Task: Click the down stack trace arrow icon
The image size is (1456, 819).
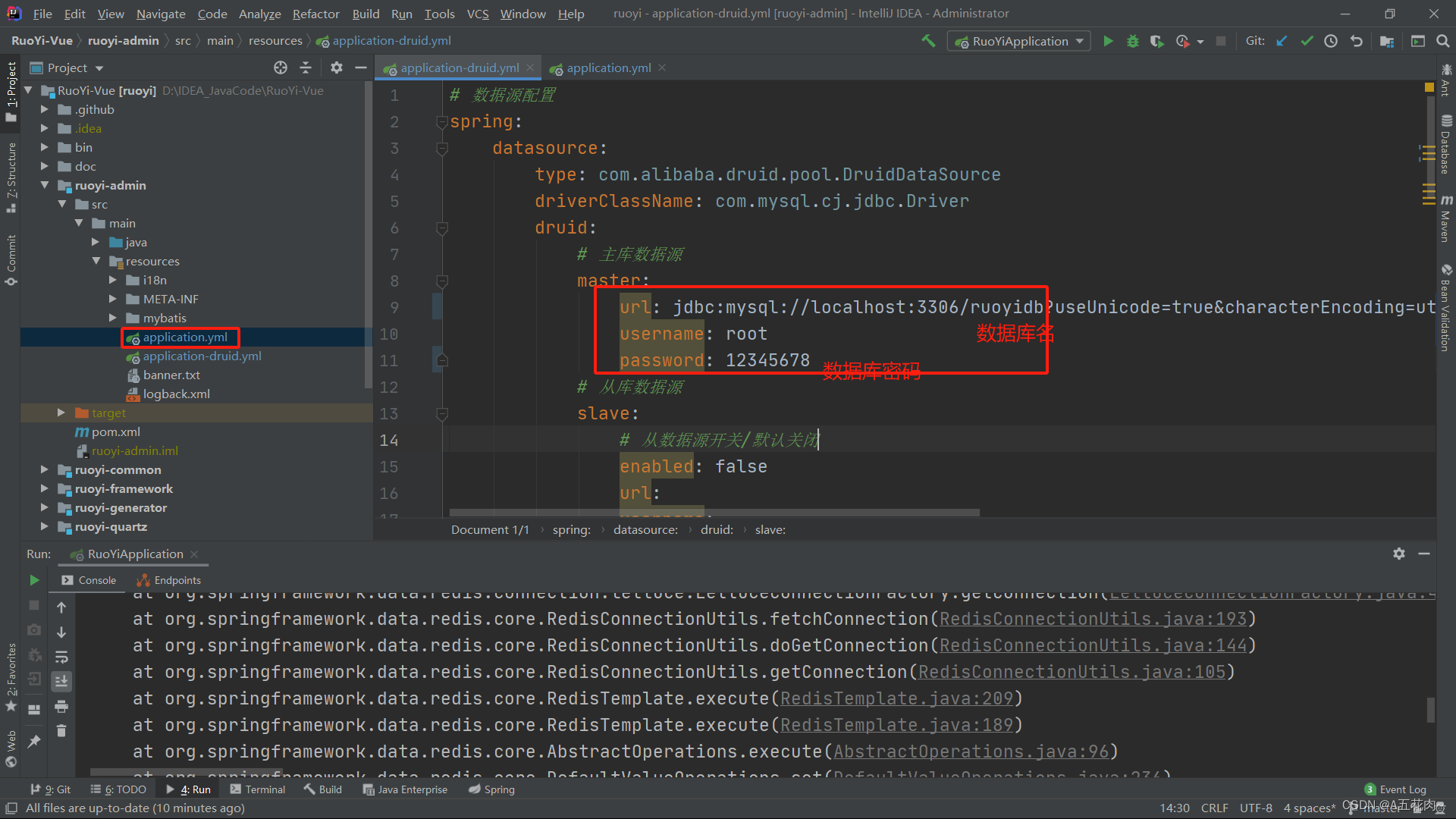Action: coord(61,632)
